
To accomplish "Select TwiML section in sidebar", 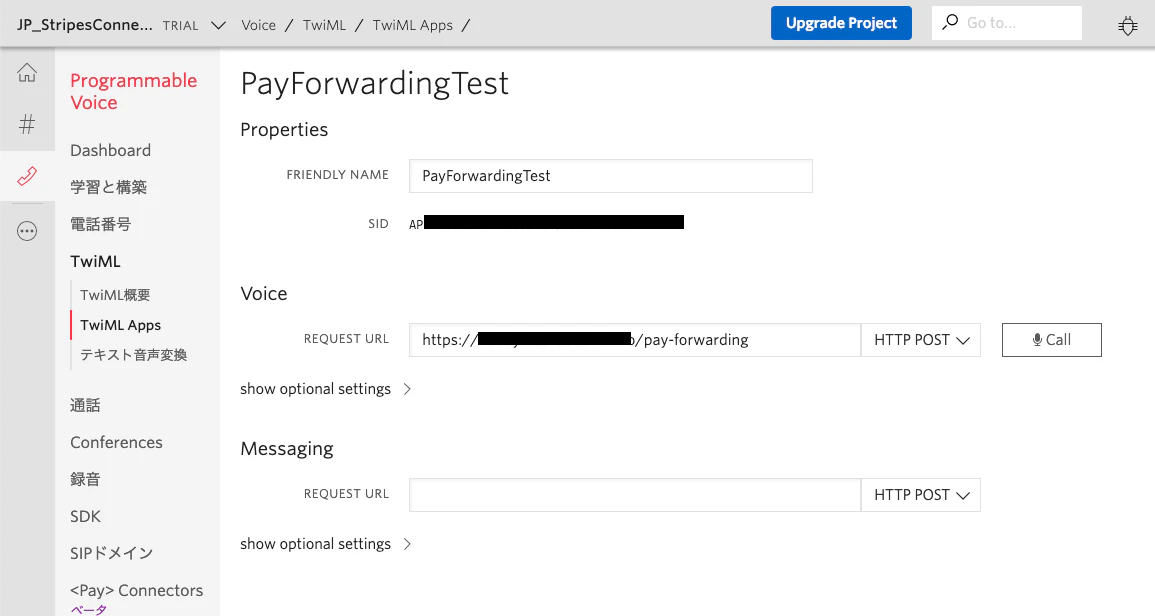I will (x=95, y=262).
